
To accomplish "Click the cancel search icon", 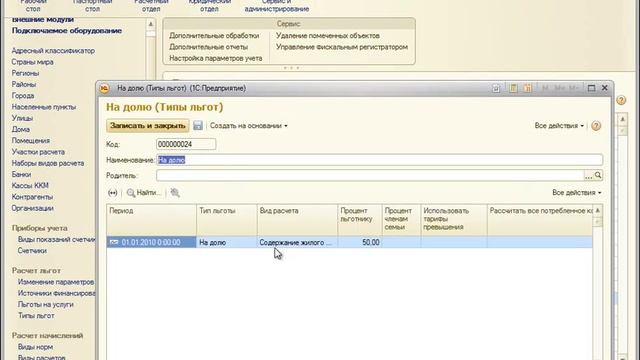I will click(175, 193).
